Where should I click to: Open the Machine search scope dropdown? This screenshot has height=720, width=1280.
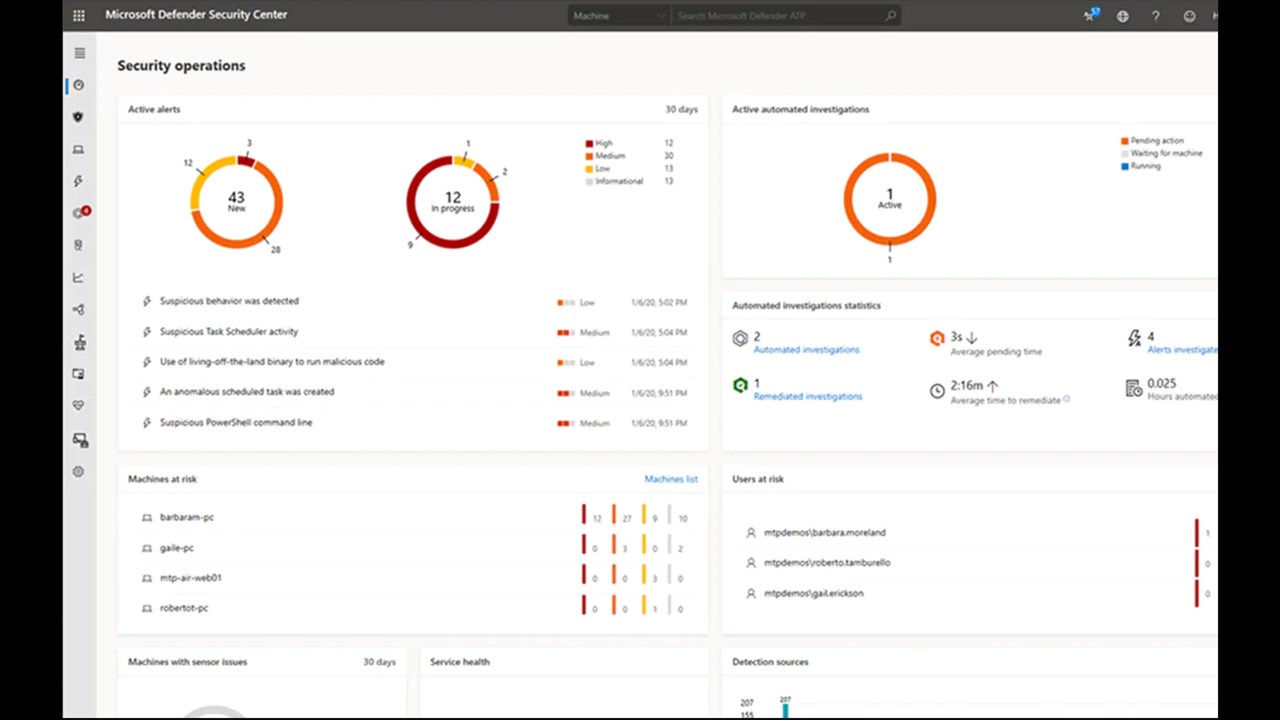pos(618,16)
